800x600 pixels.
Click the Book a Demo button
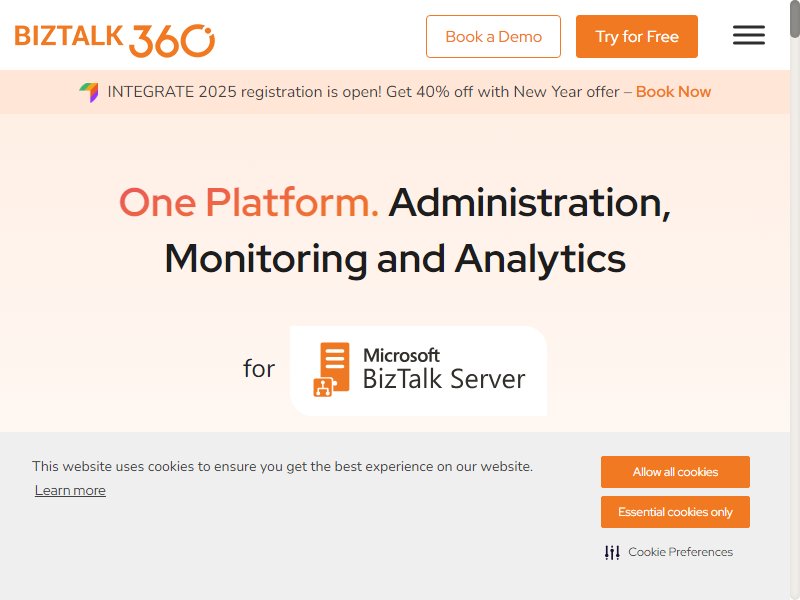pyautogui.click(x=493, y=36)
